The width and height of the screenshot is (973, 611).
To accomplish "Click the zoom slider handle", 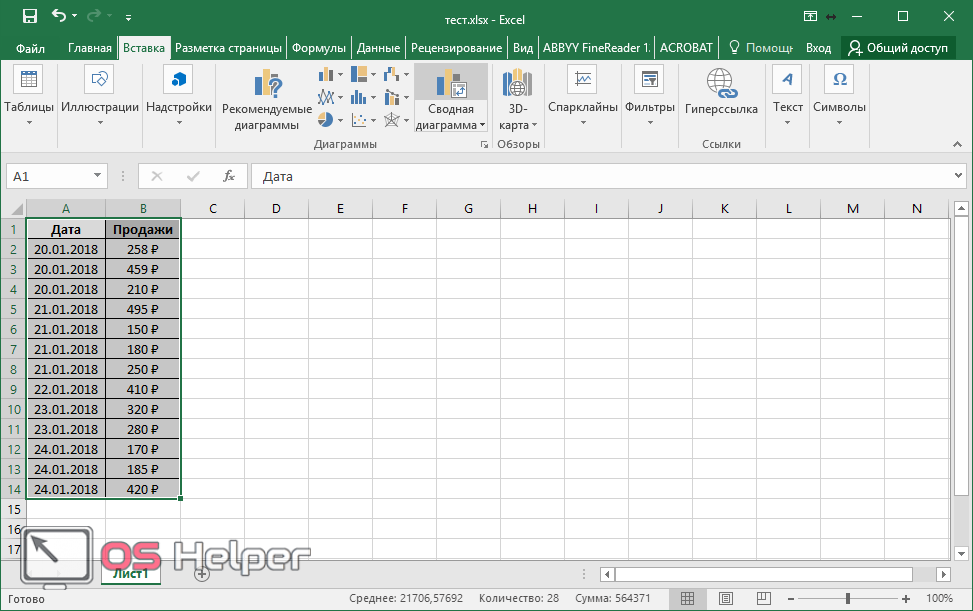I will [848, 598].
